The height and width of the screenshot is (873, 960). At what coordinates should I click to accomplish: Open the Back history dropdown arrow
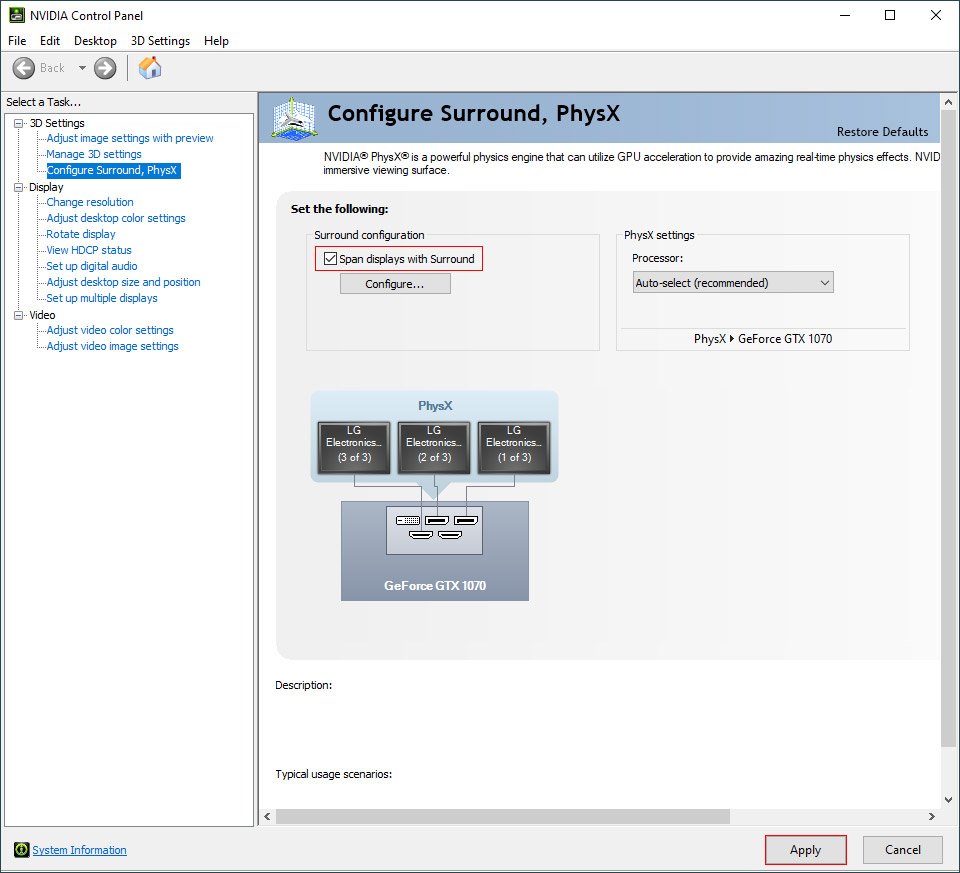(82, 68)
